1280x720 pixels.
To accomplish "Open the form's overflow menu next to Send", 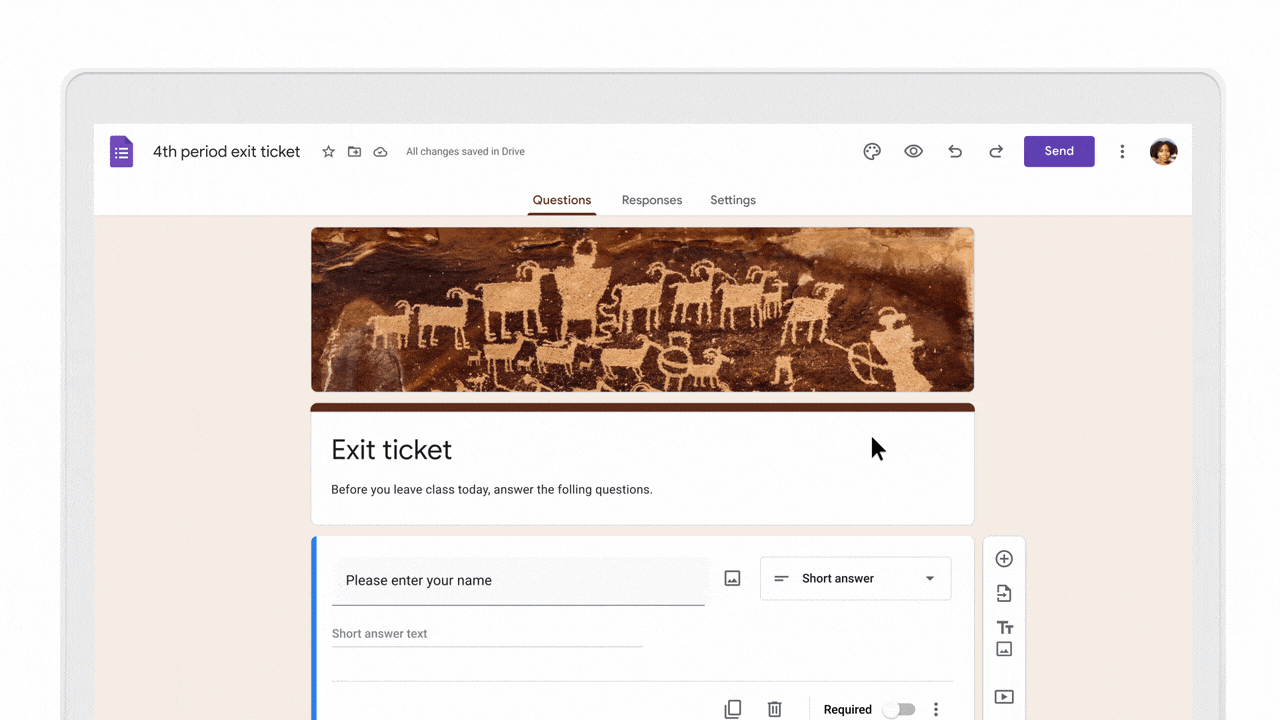I will point(1122,151).
